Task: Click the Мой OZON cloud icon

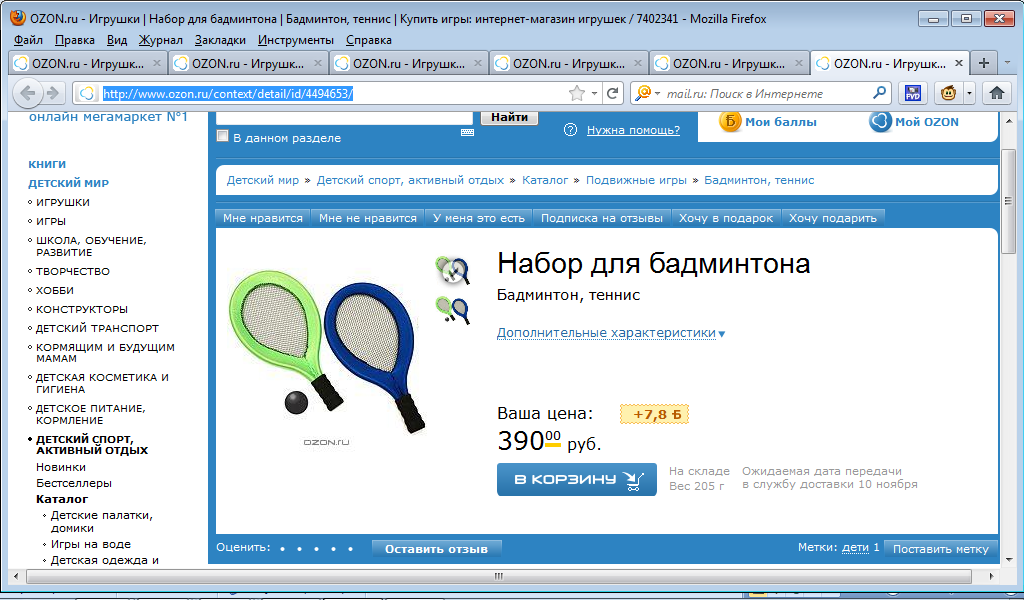Action: coord(880,121)
